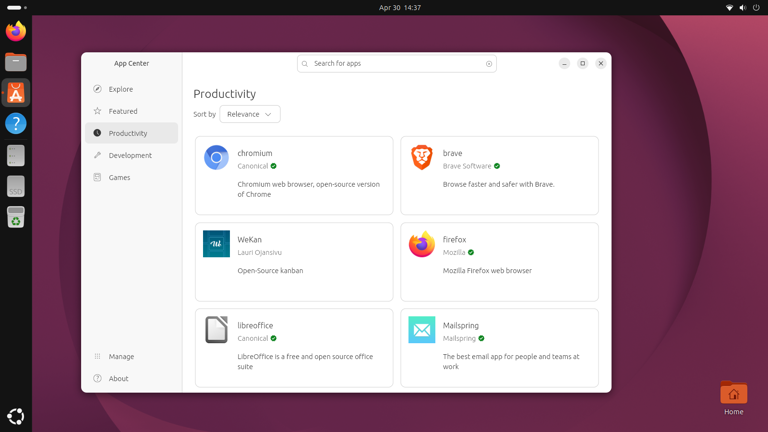Click the Games sidebar icon
This screenshot has height=432, width=768.
coord(97,177)
